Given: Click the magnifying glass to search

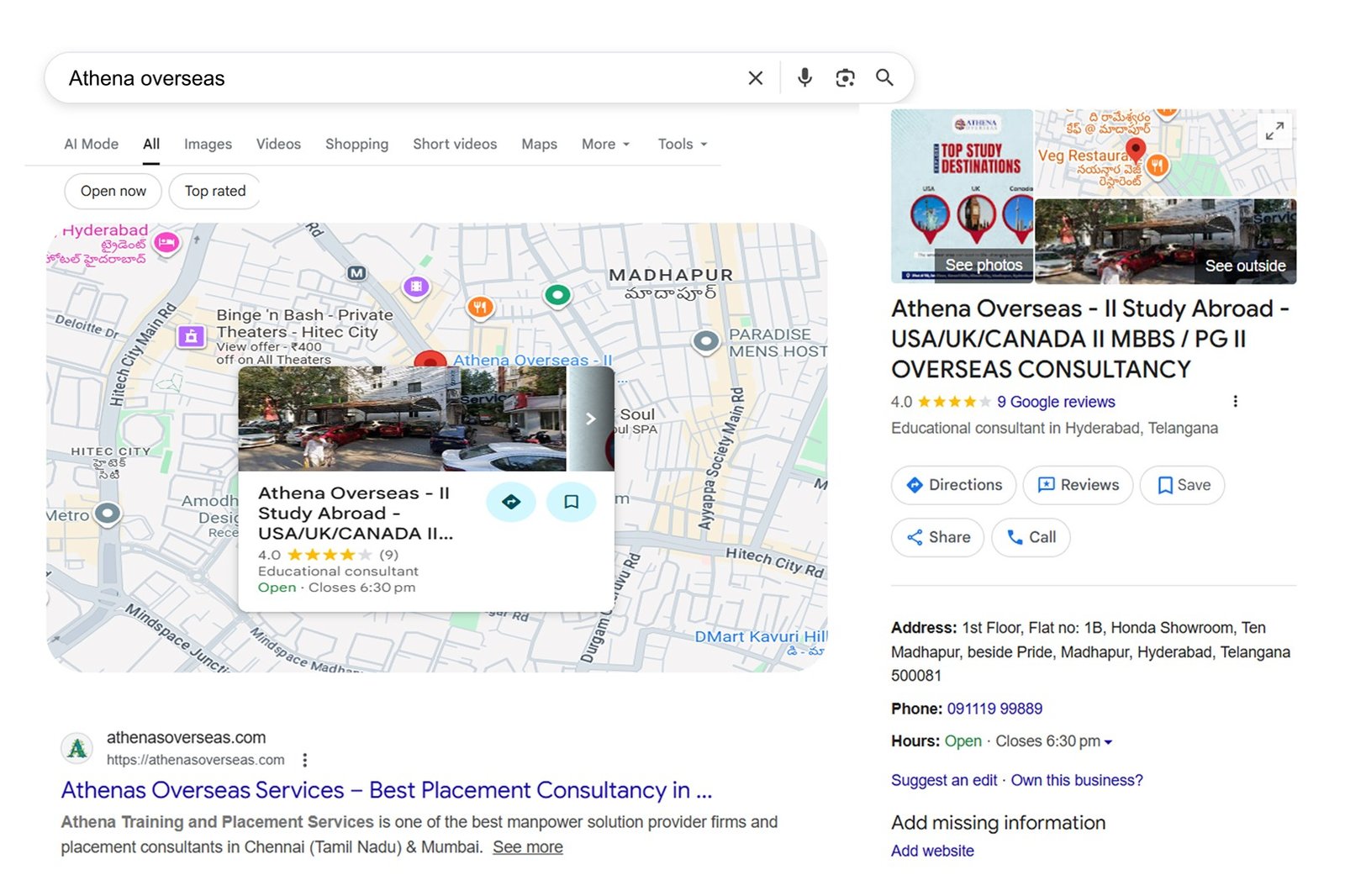Looking at the screenshot, I should 884,76.
